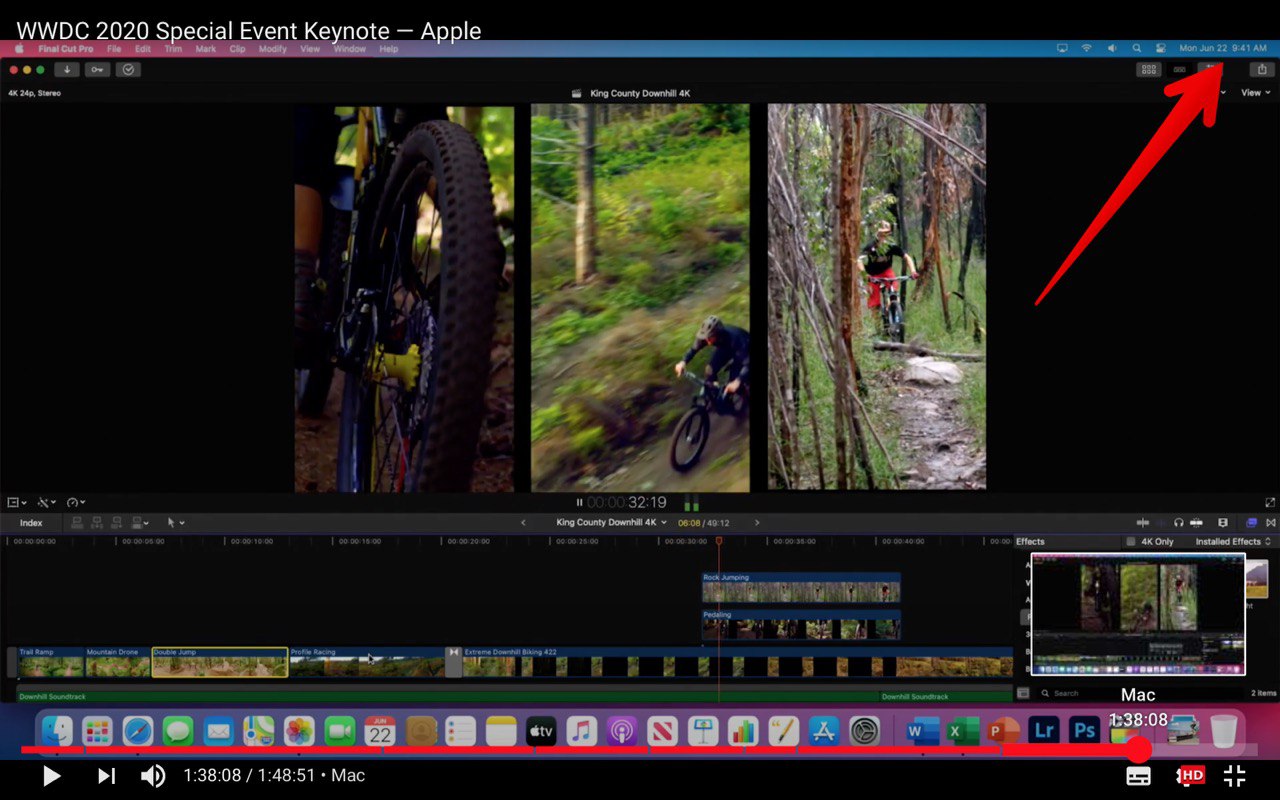The width and height of the screenshot is (1280, 800).
Task: Open Wi-Fi status in menu bar
Action: coord(1087,48)
